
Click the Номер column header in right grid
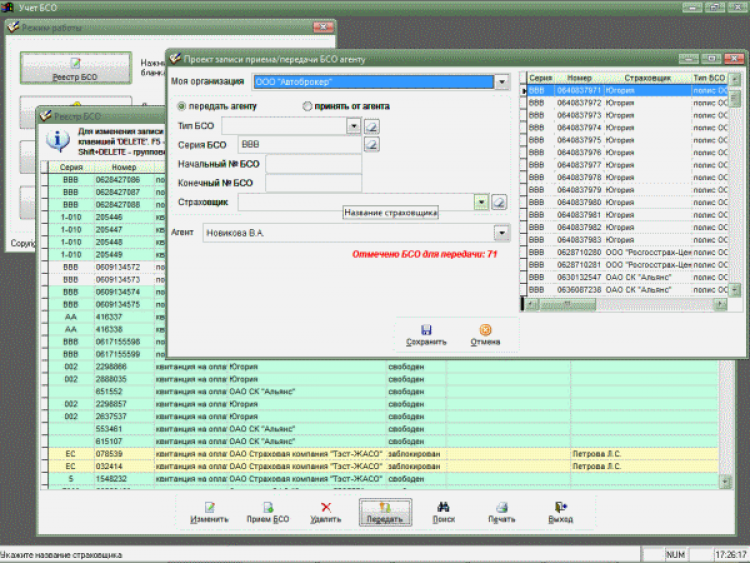pyautogui.click(x=579, y=77)
